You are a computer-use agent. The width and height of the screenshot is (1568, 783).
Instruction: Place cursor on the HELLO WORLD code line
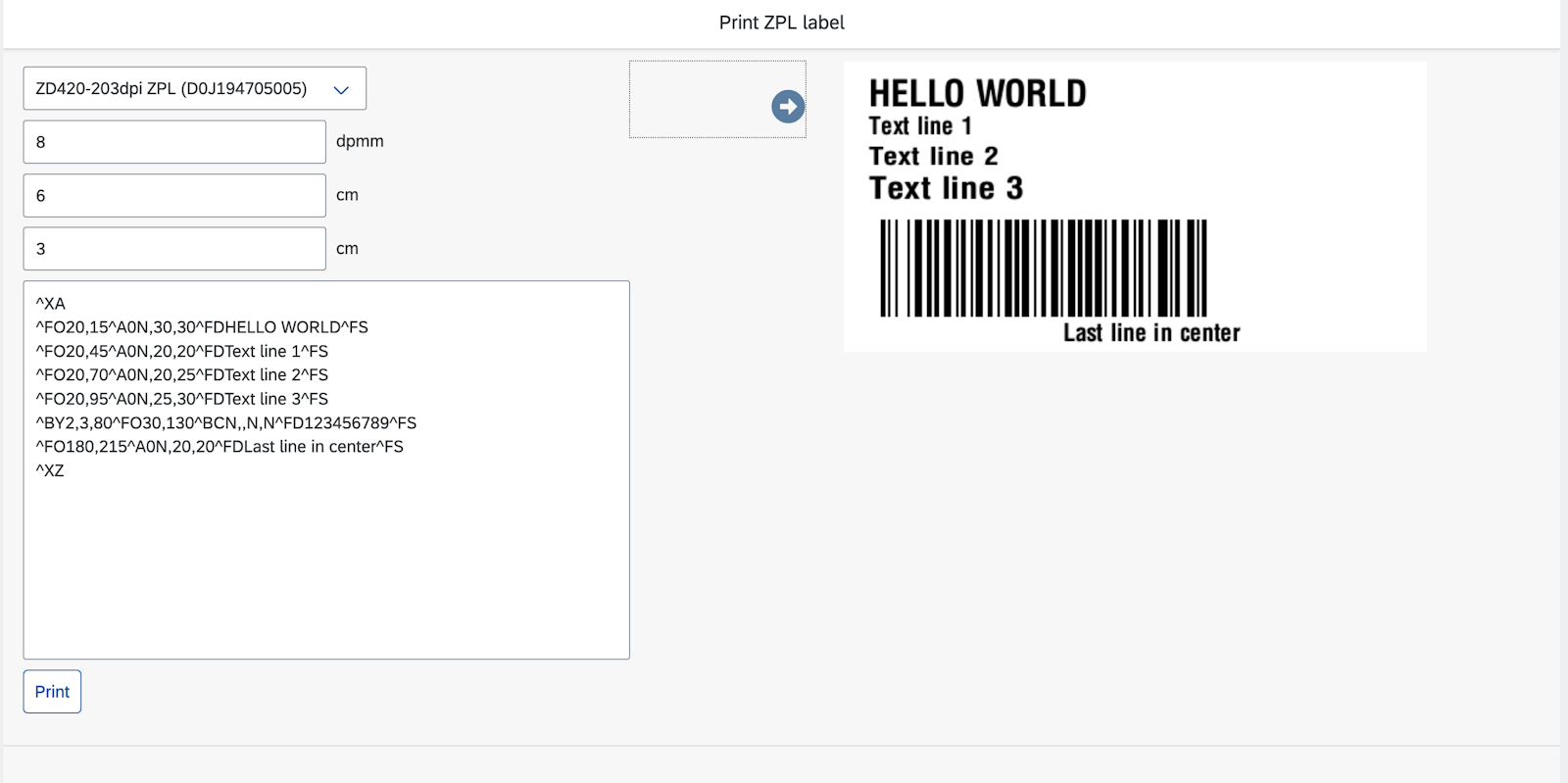click(202, 327)
